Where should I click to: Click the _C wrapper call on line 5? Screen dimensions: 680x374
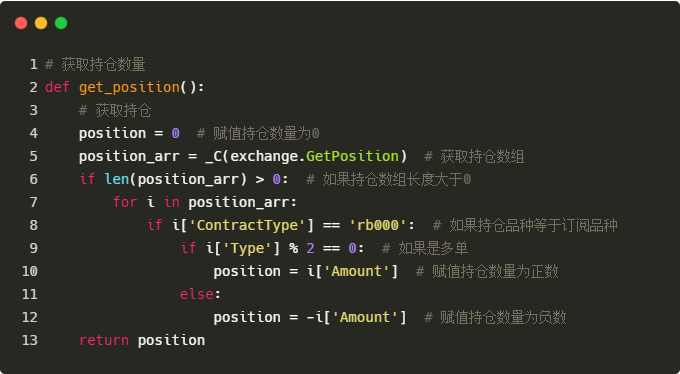[213, 157]
